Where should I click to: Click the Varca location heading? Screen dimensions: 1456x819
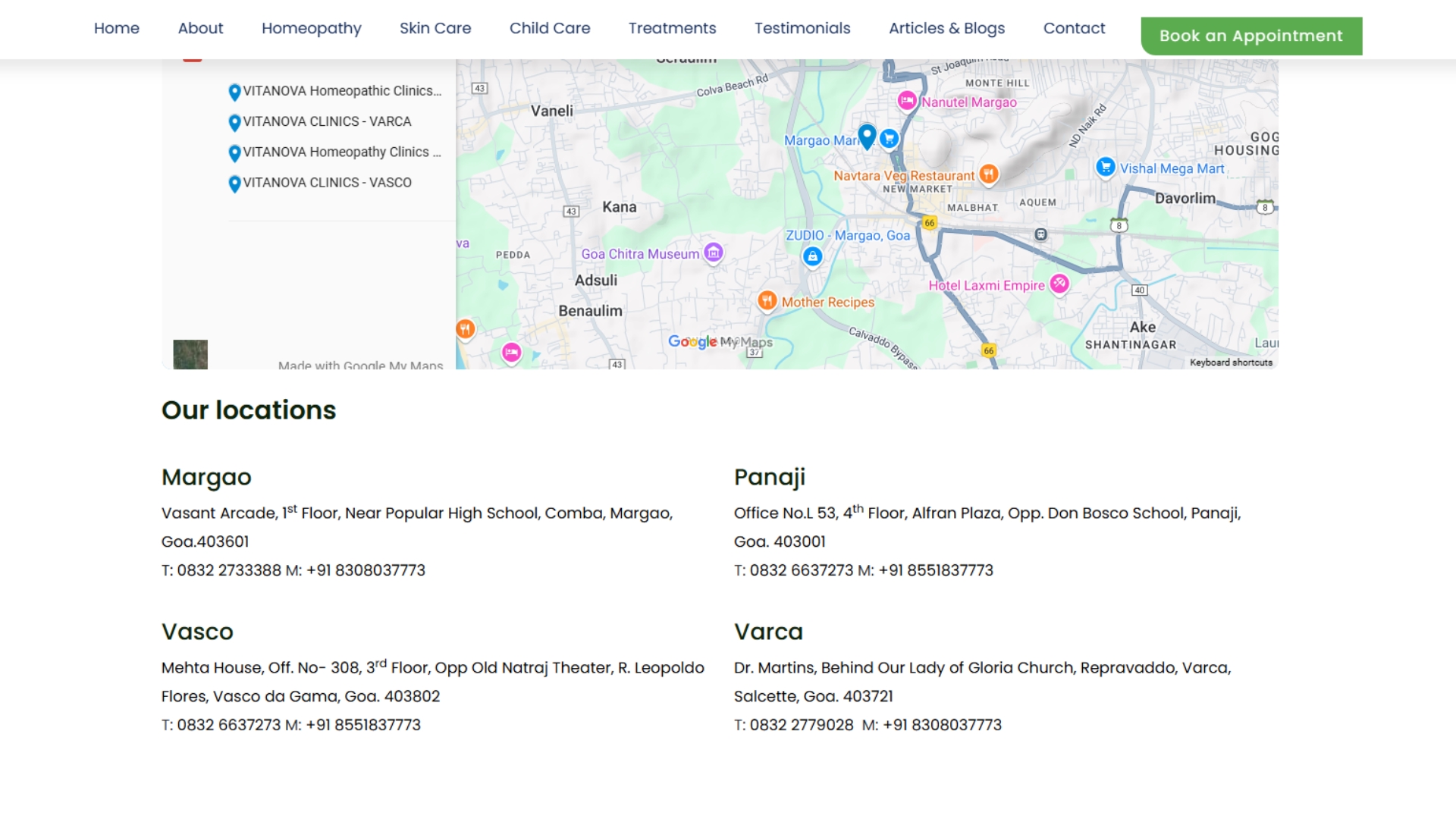click(768, 632)
